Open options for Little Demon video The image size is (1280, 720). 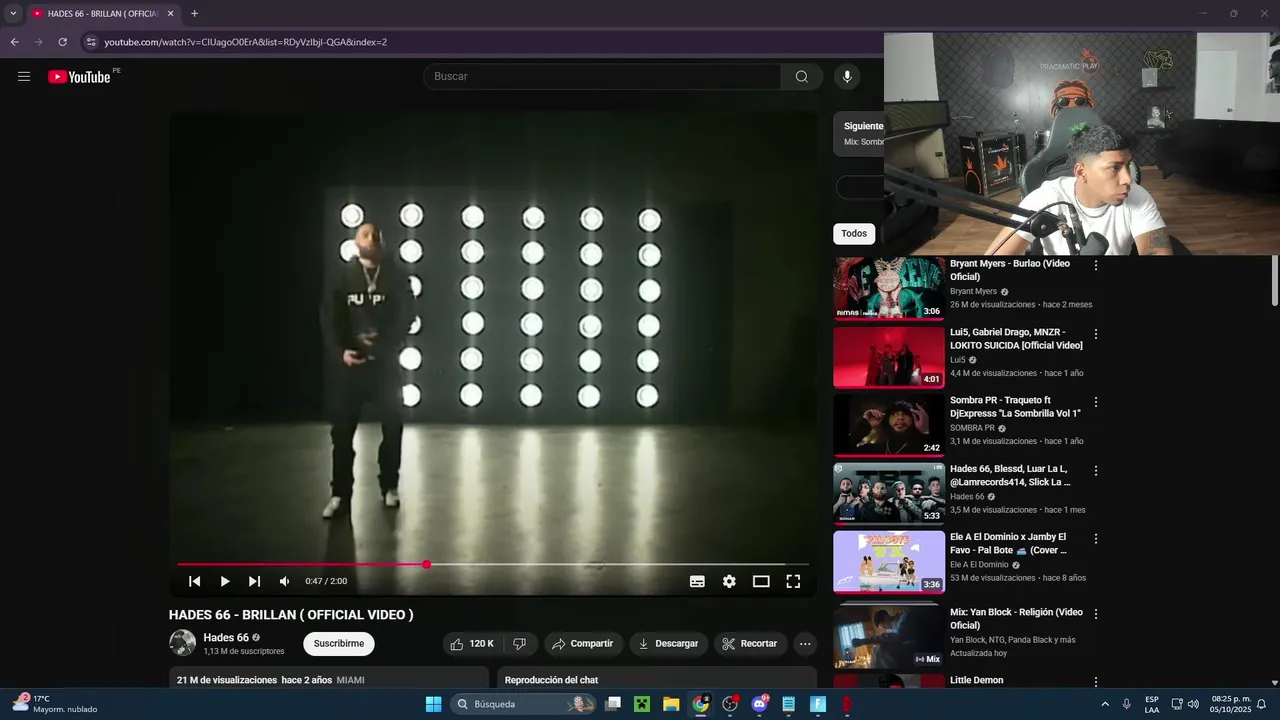(x=1096, y=682)
